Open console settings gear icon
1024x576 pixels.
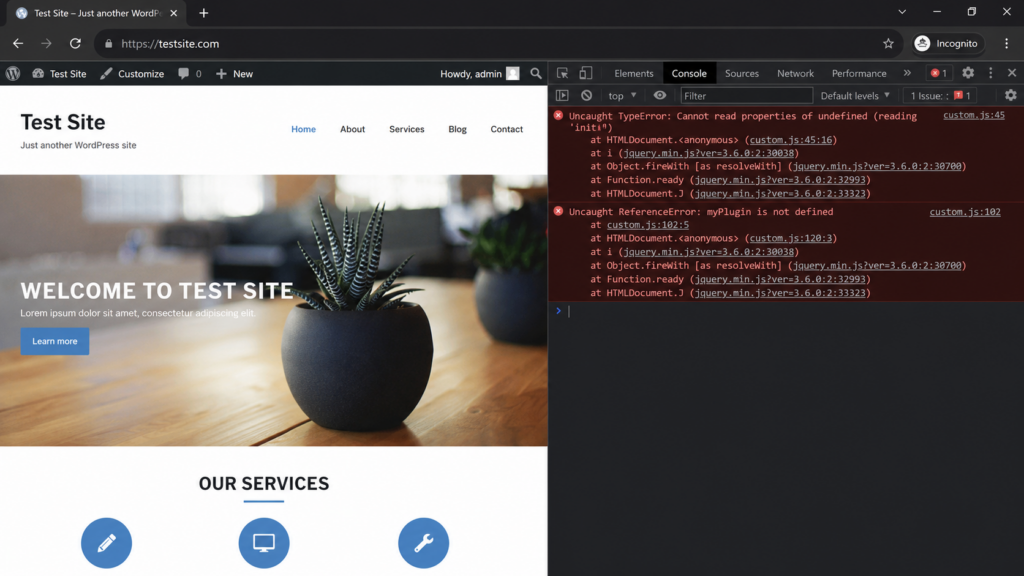[1010, 95]
